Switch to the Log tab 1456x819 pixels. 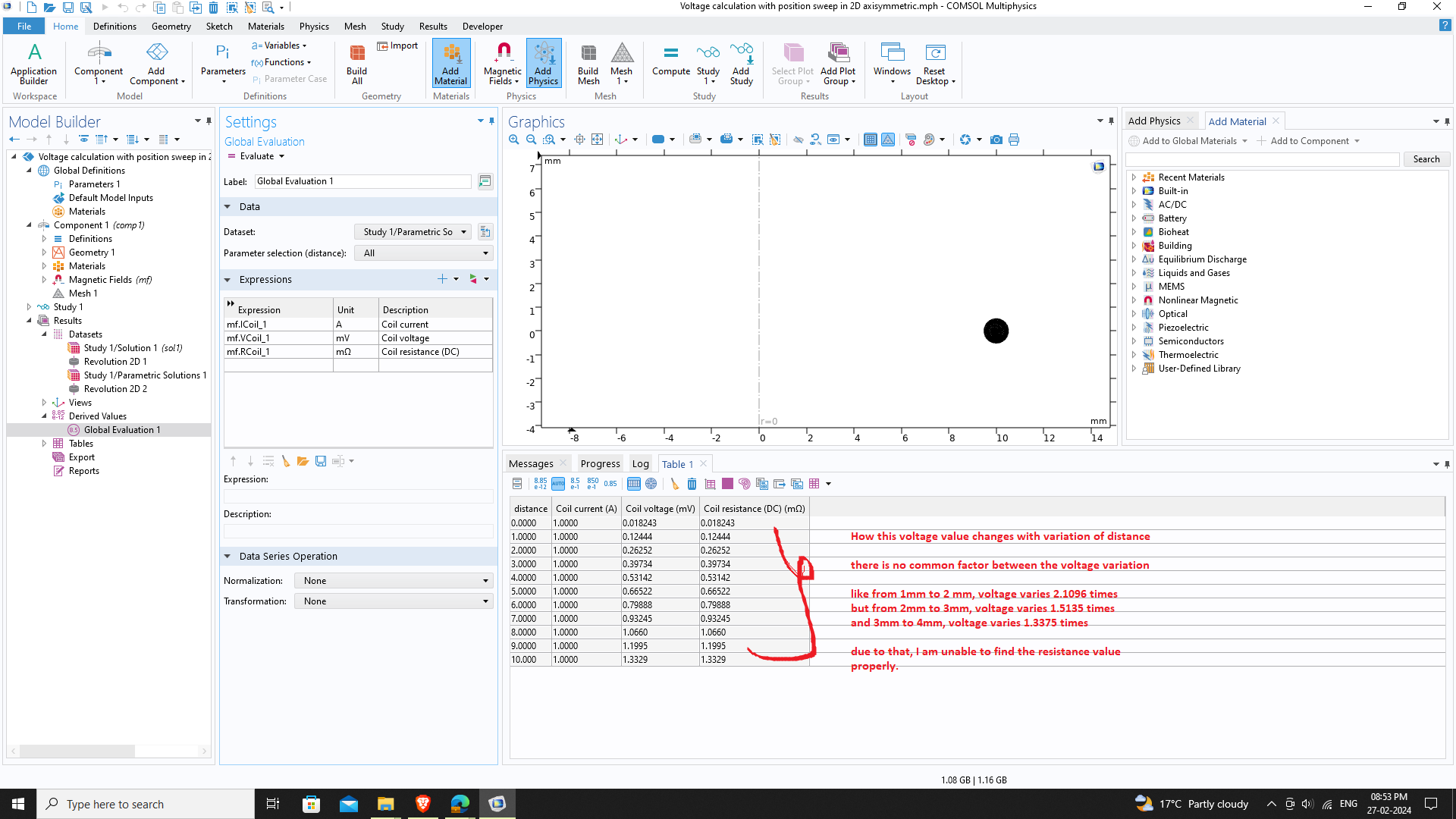[641, 464]
